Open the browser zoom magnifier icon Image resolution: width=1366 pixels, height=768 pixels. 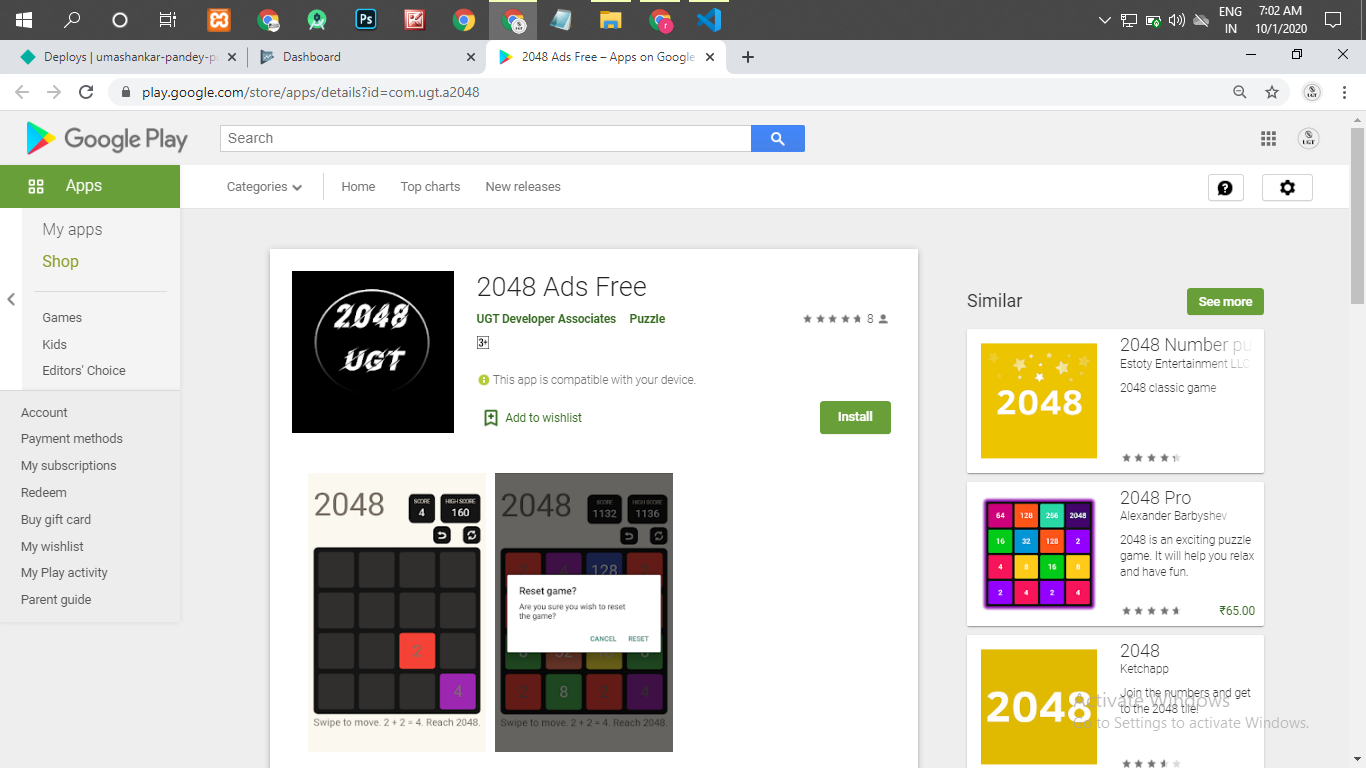[1240, 92]
